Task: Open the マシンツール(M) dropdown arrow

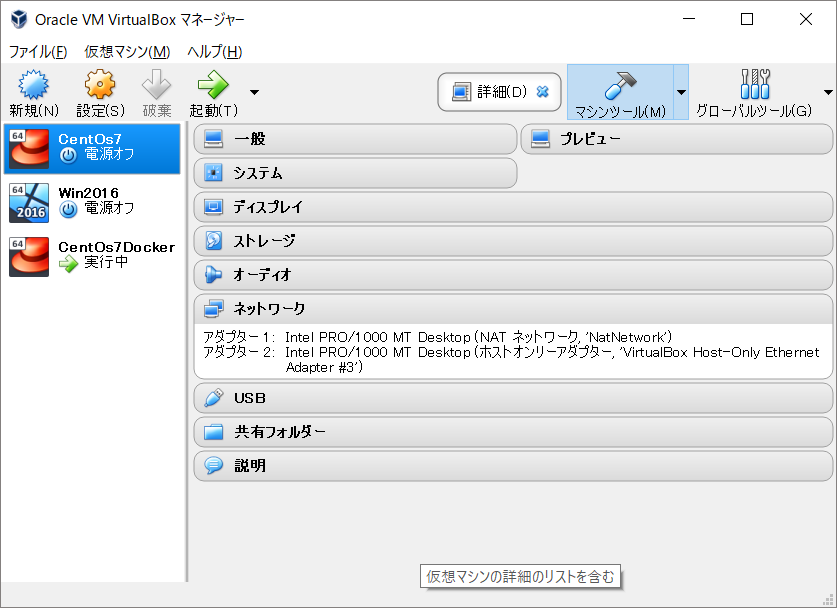Action: (681, 92)
